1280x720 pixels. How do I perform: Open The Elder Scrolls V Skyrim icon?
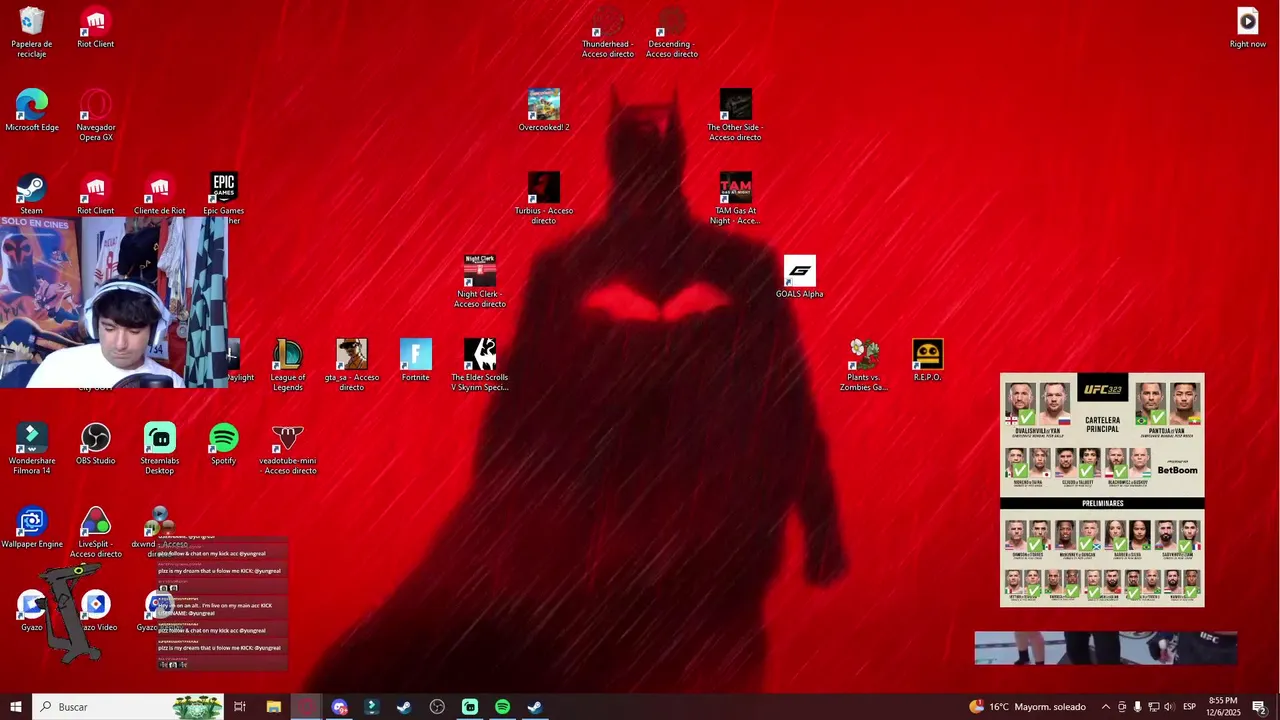(x=480, y=365)
